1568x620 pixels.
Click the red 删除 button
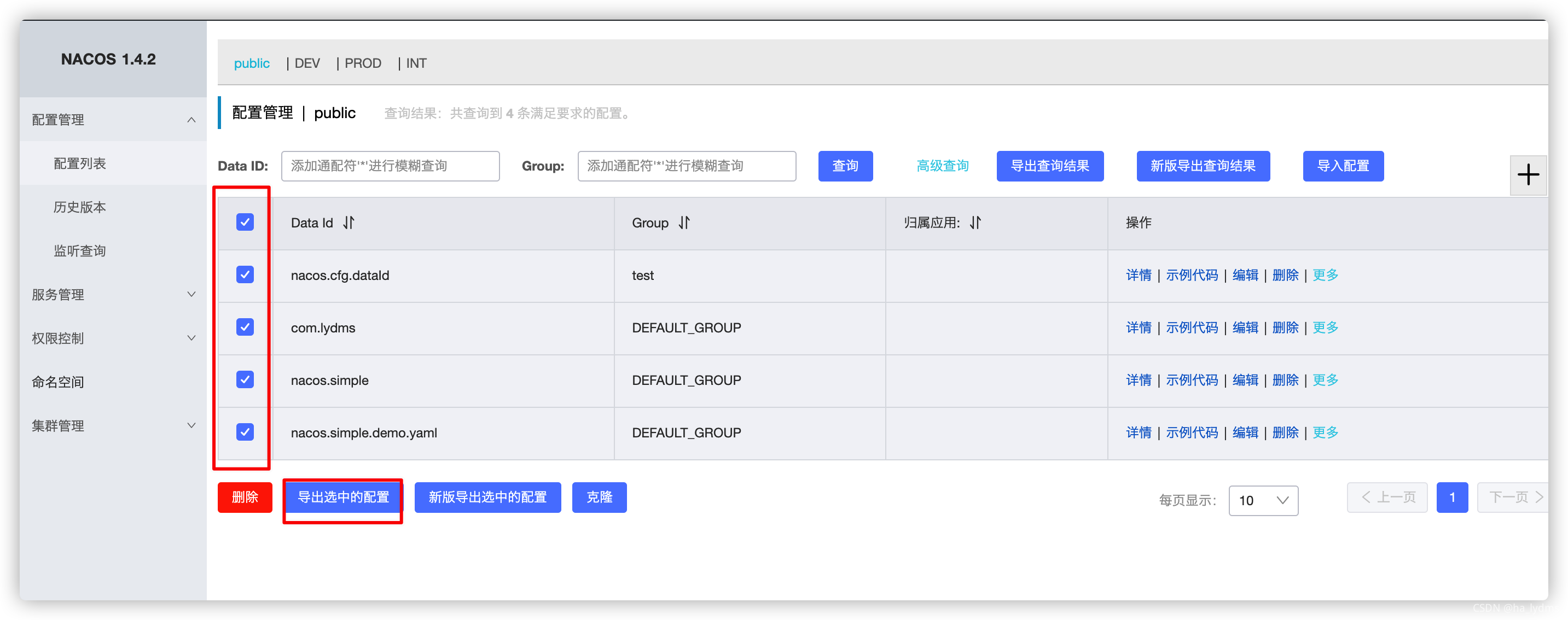point(245,497)
